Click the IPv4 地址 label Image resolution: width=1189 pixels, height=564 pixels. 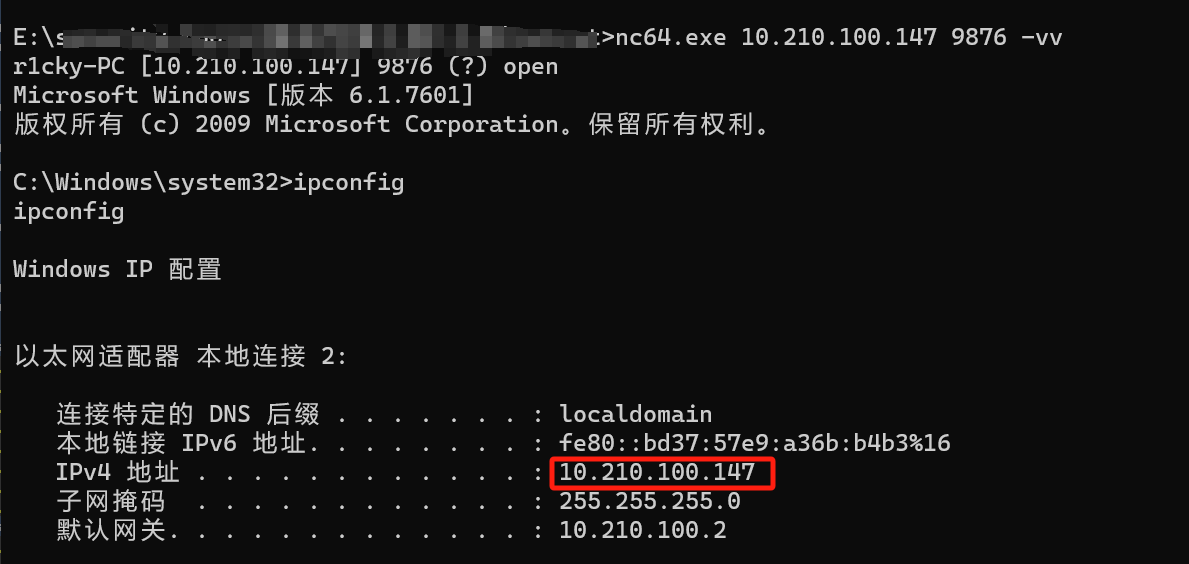pos(118,472)
